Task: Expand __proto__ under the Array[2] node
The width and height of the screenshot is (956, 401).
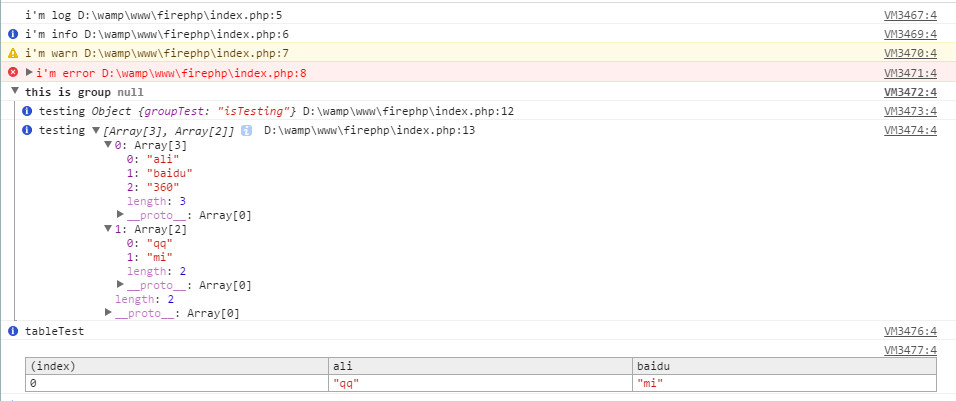Action: tap(120, 285)
